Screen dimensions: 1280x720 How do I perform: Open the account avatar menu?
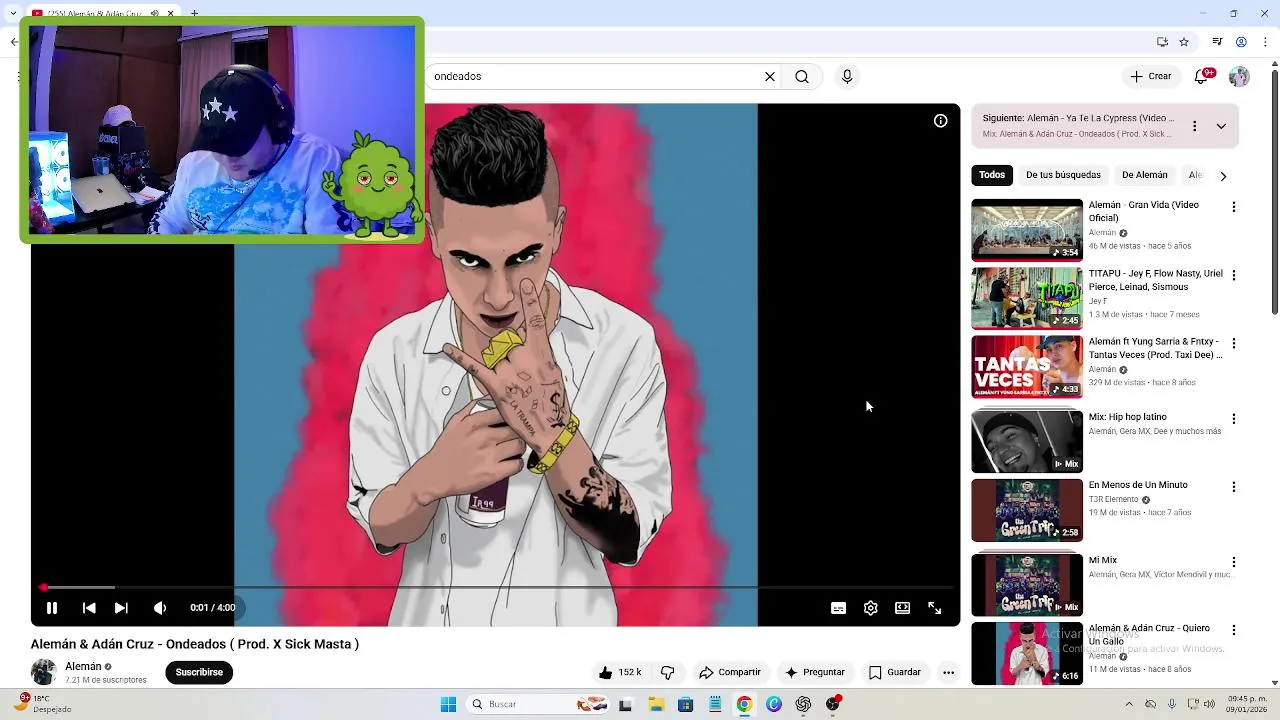[x=1239, y=77]
